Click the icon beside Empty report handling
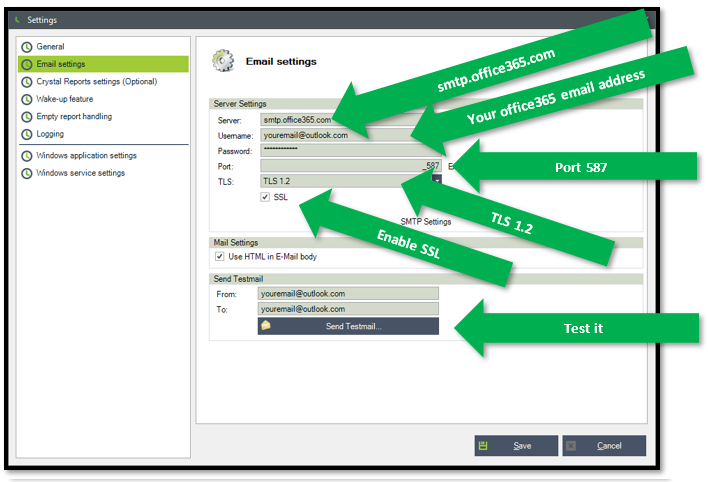Image resolution: width=708 pixels, height=482 pixels. click(x=27, y=117)
